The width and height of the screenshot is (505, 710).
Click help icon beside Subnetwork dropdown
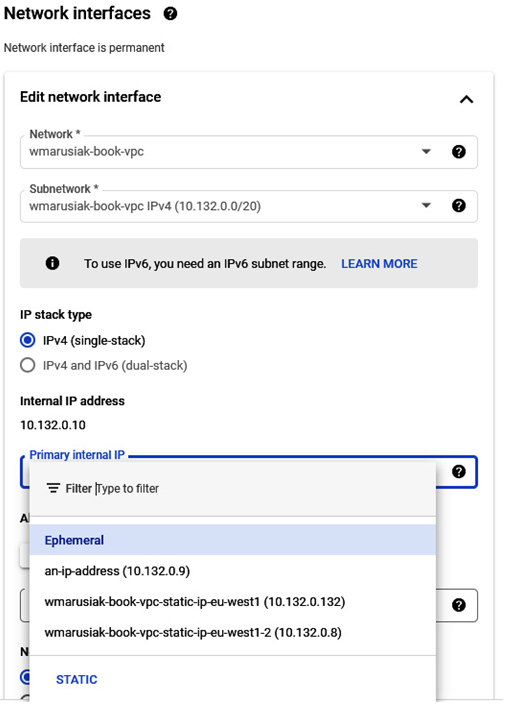459,206
